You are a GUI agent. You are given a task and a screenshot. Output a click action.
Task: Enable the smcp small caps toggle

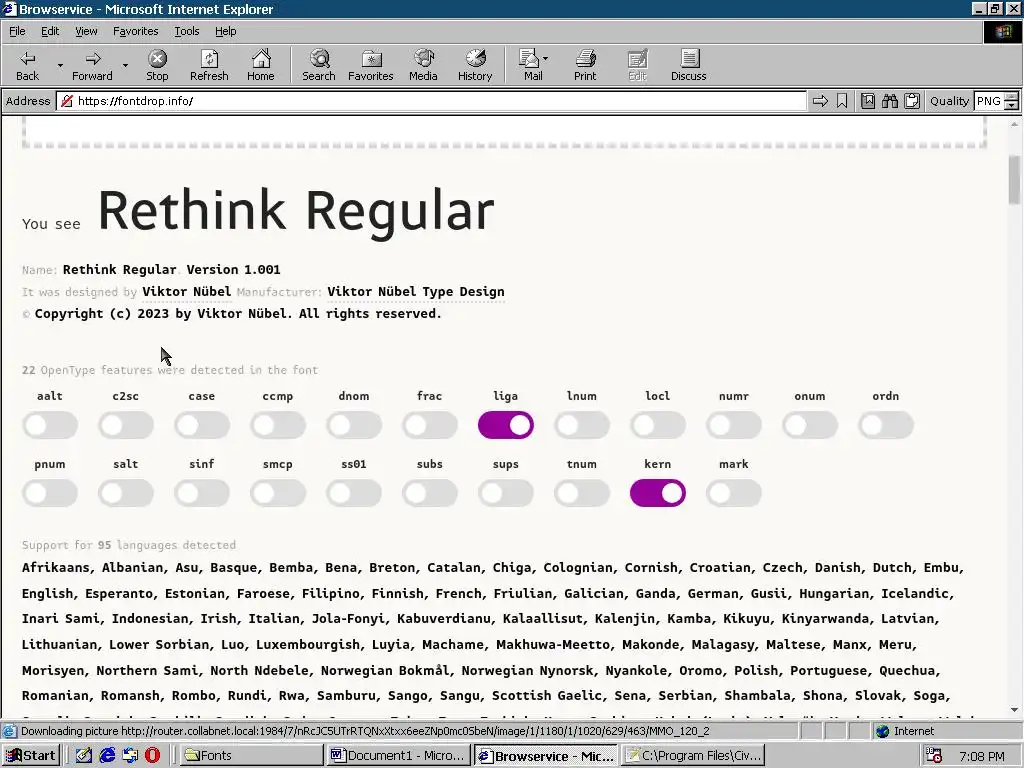(278, 493)
